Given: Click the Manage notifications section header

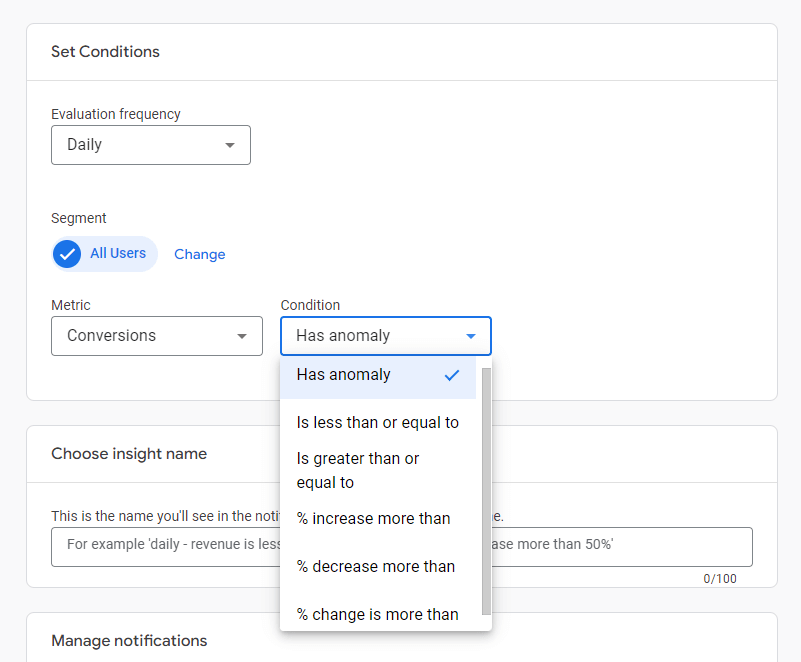Looking at the screenshot, I should click(129, 640).
